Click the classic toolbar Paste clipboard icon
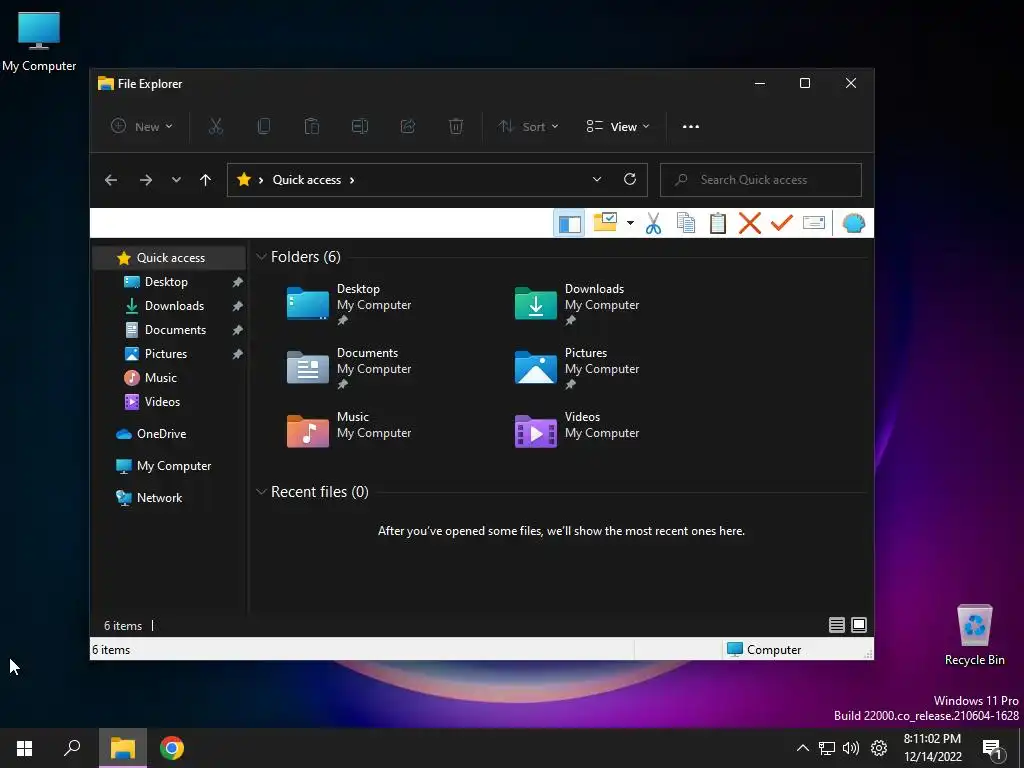This screenshot has width=1024, height=768. [x=718, y=223]
